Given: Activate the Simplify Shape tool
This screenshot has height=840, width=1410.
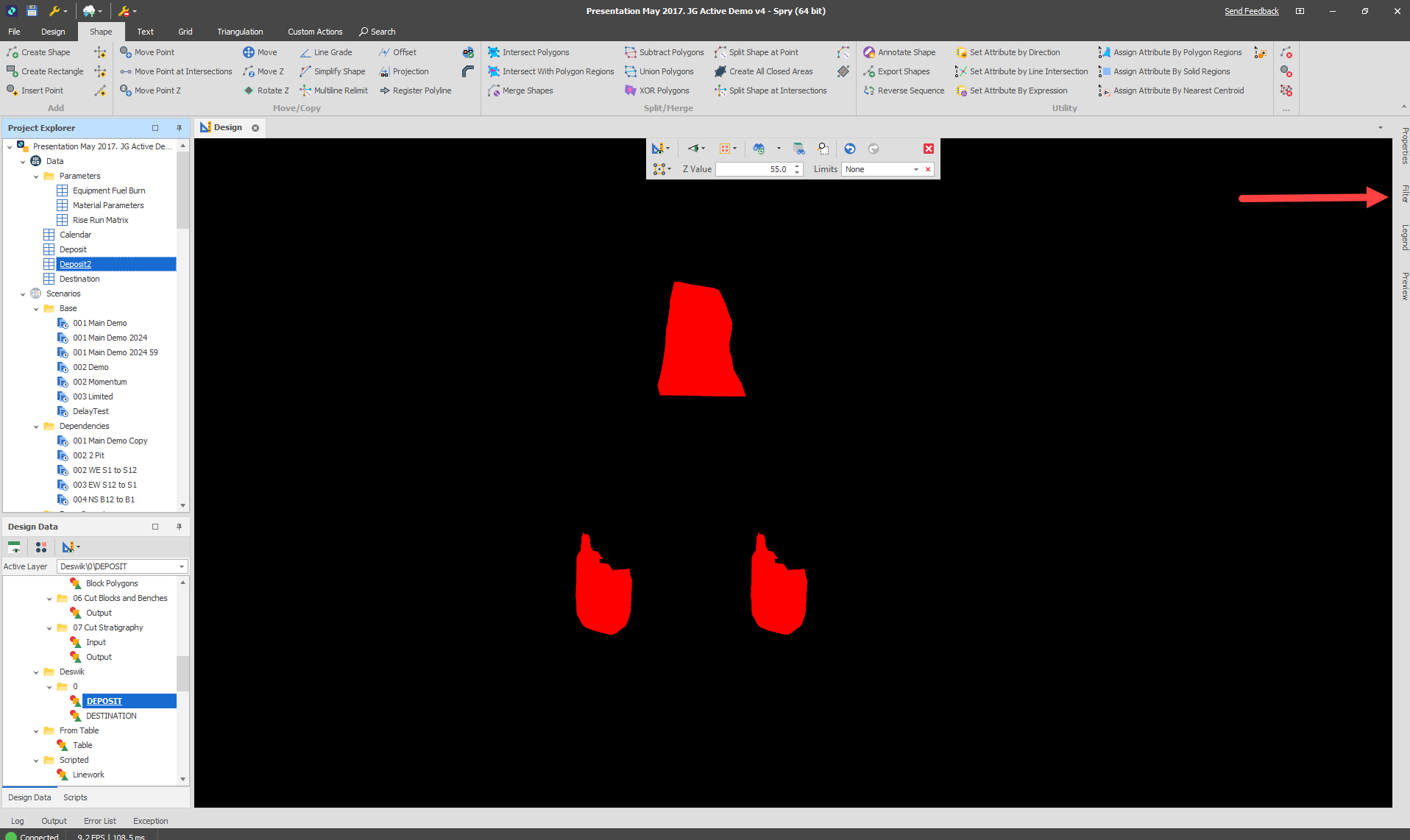Looking at the screenshot, I should [338, 71].
